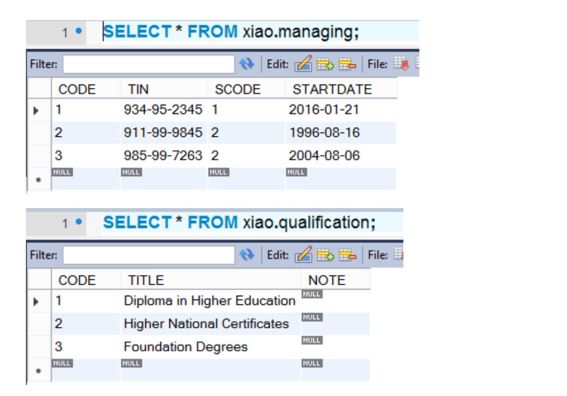Click delete selected rows icon in managing grid
The height and width of the screenshot is (396, 567).
347,64
